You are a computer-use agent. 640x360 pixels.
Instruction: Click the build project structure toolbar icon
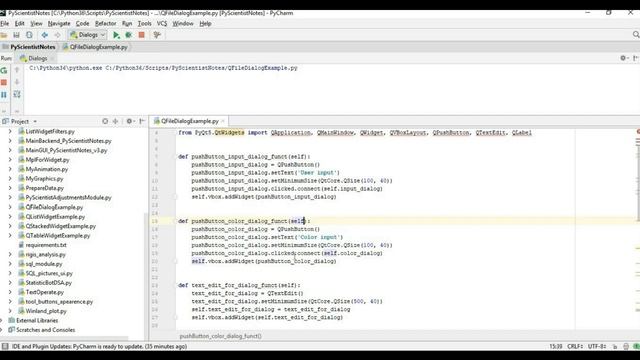pyautogui.click(x=157, y=35)
